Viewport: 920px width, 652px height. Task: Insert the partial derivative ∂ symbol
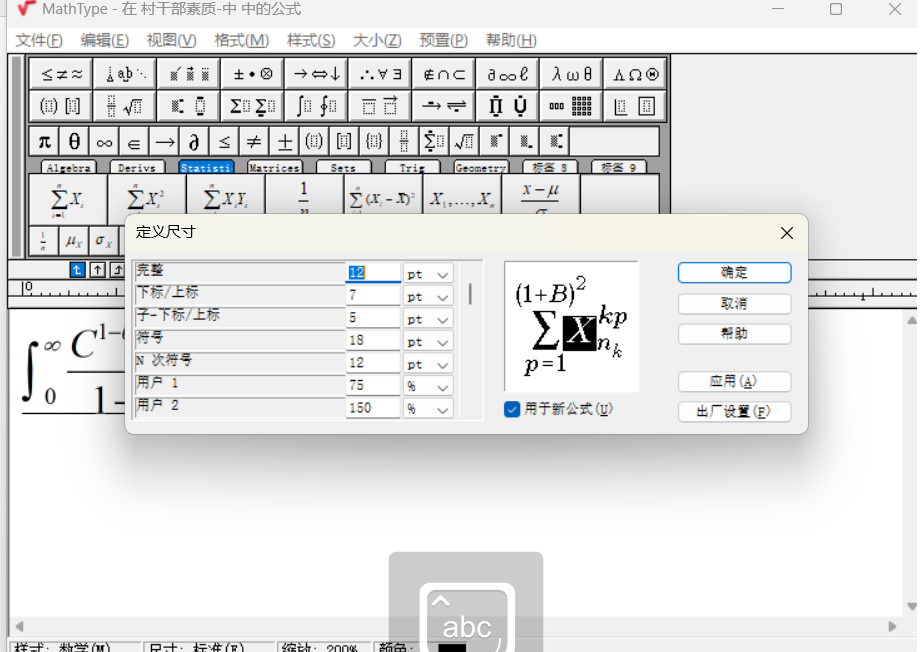click(x=194, y=141)
